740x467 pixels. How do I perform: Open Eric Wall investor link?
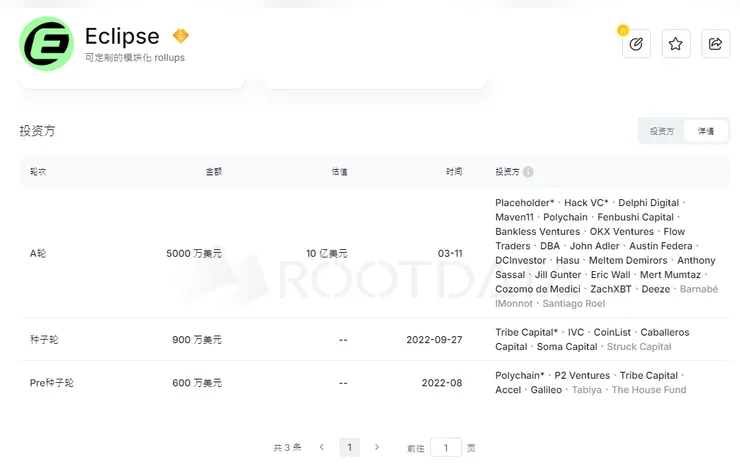(x=611, y=275)
